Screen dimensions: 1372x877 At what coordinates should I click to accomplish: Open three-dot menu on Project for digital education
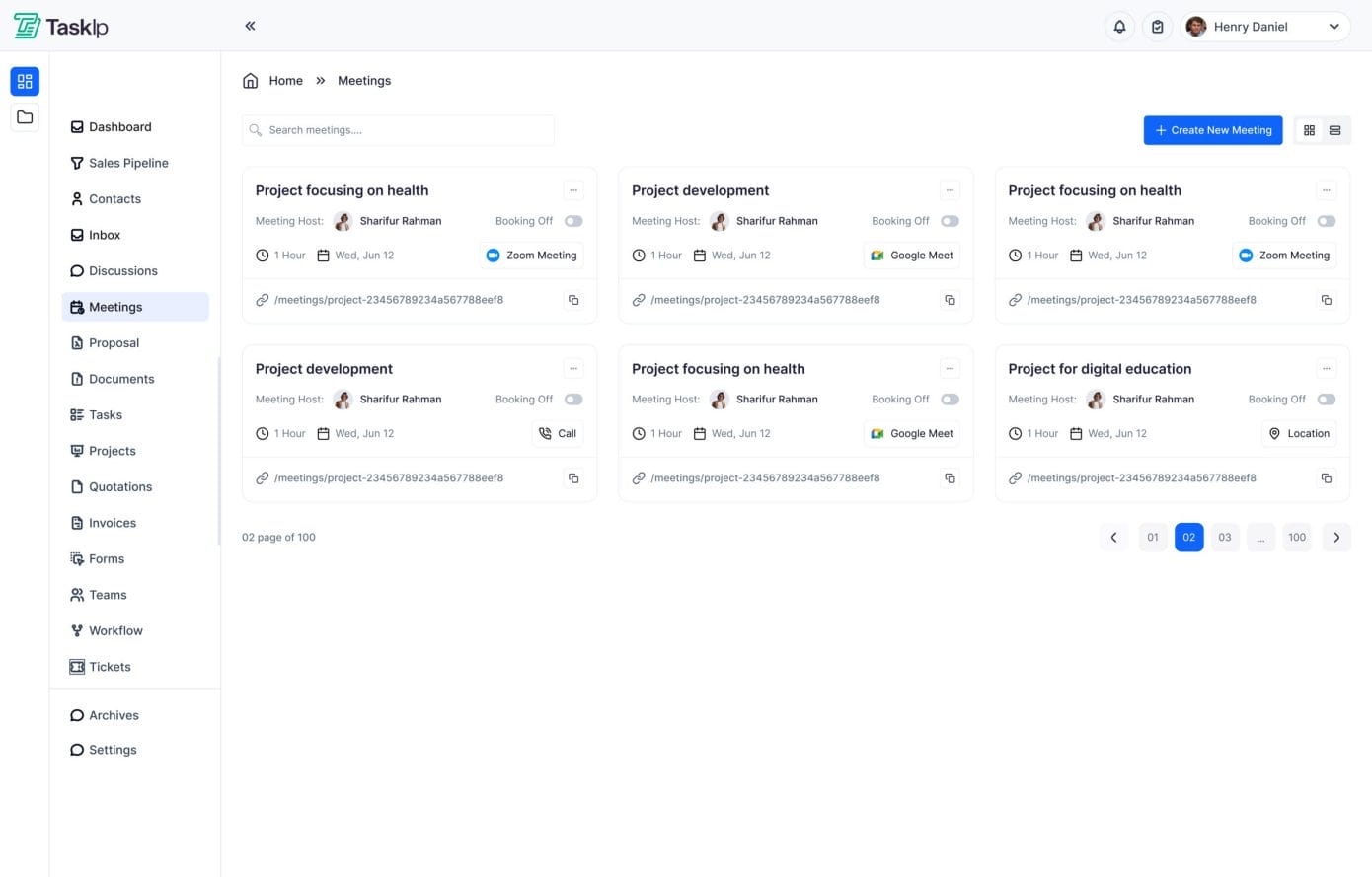(1326, 369)
